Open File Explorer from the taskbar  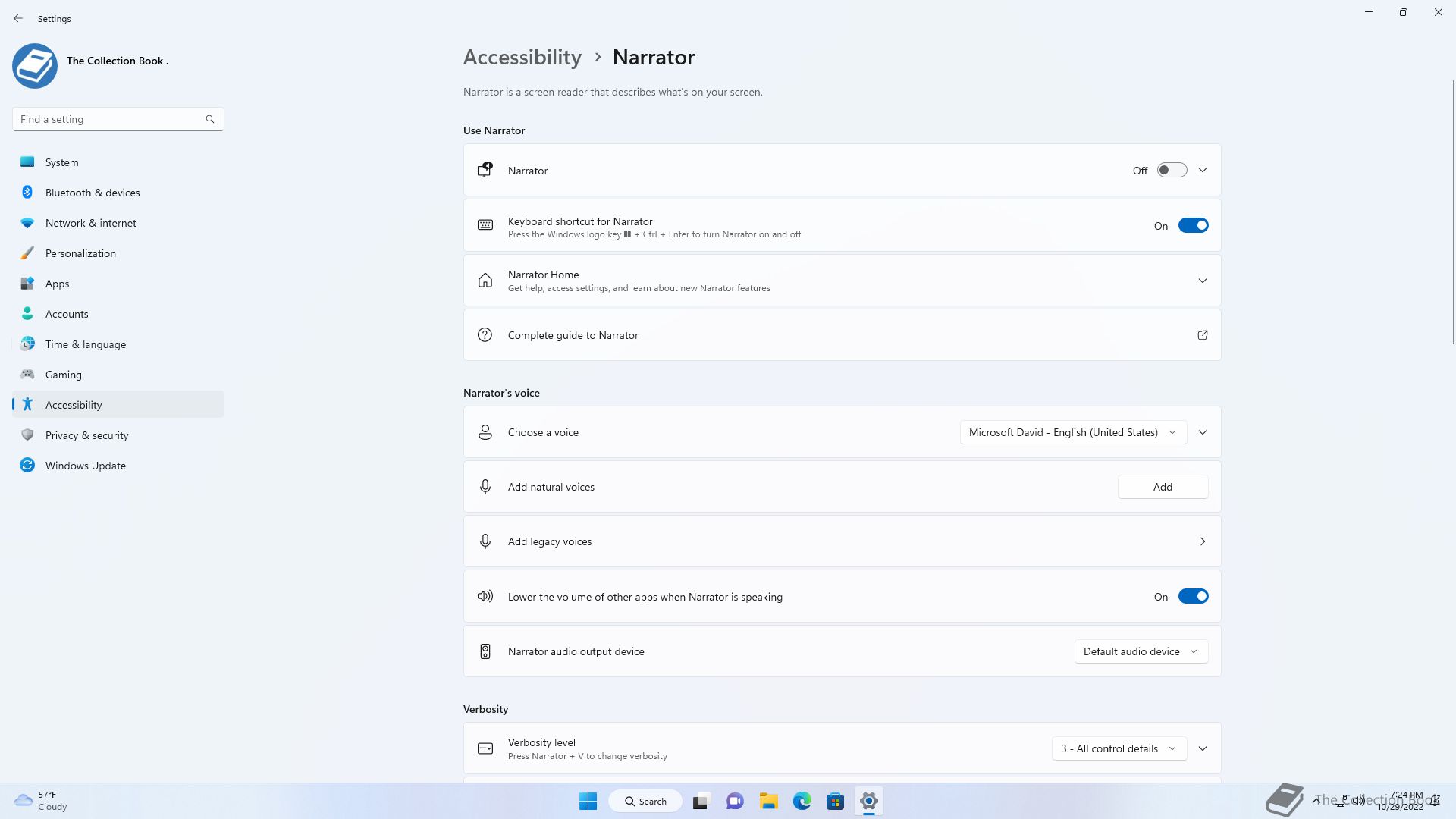(769, 801)
